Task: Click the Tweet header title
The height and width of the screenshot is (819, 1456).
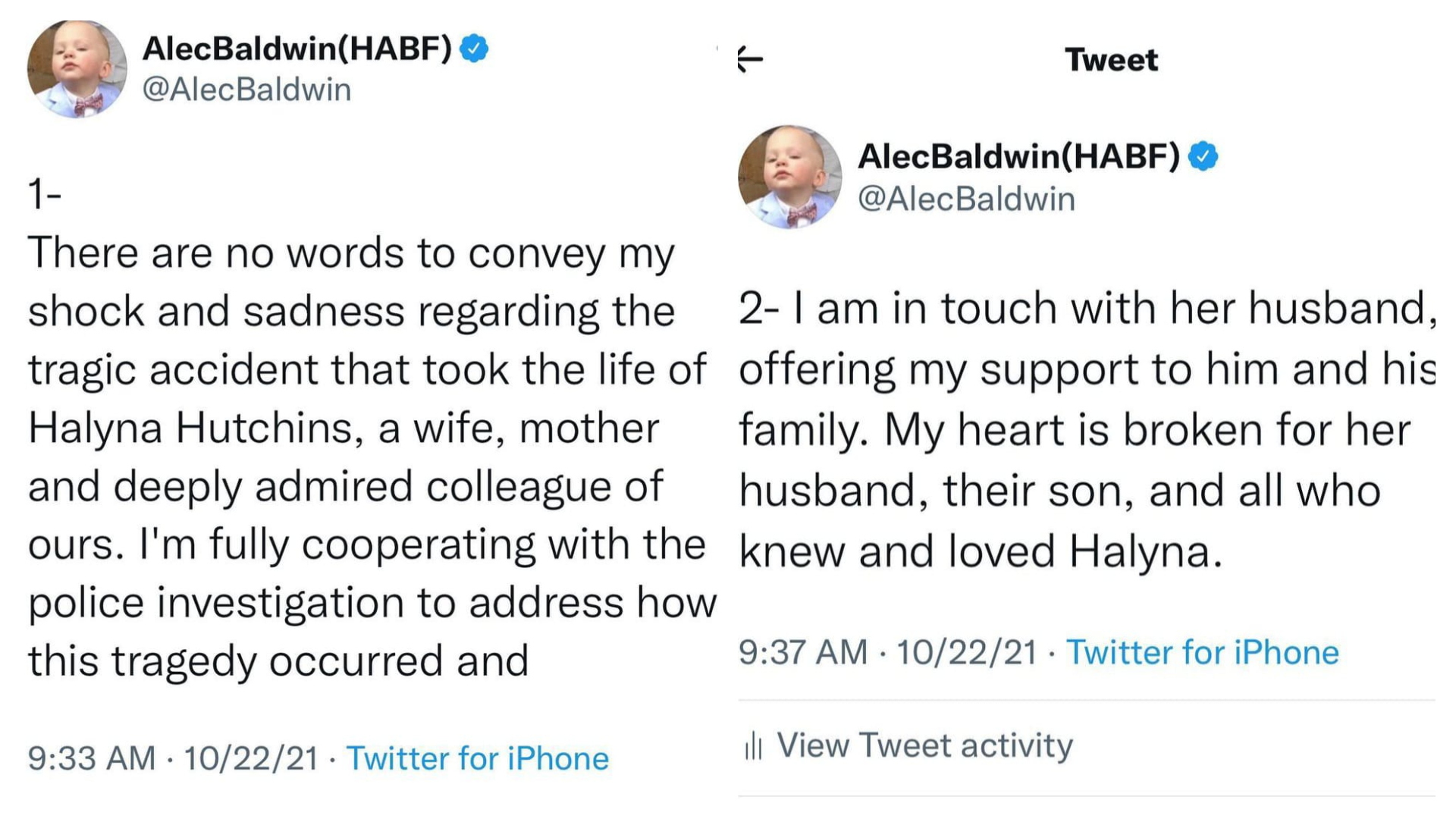Action: 1111,59
